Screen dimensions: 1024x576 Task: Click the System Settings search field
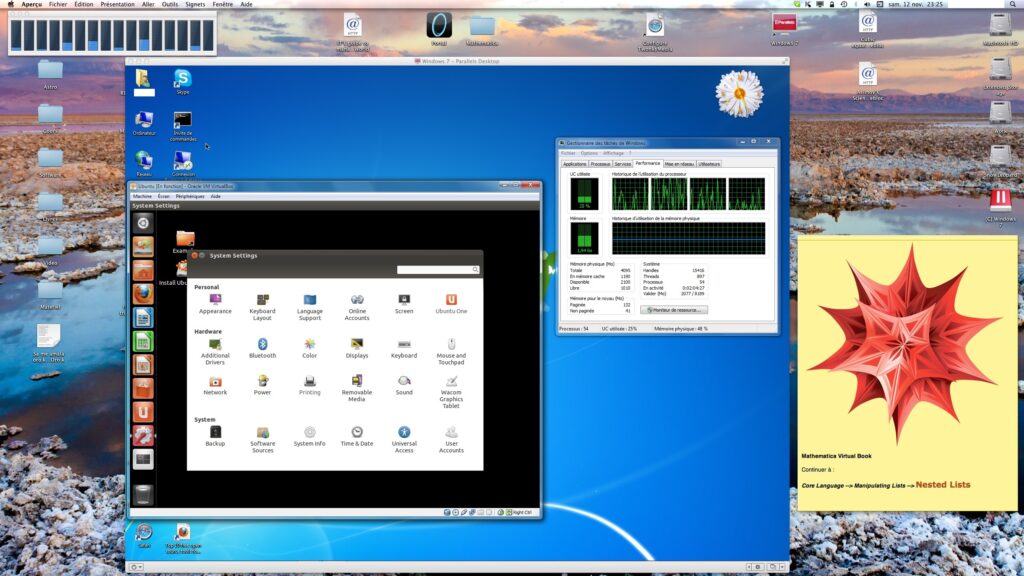coord(436,270)
